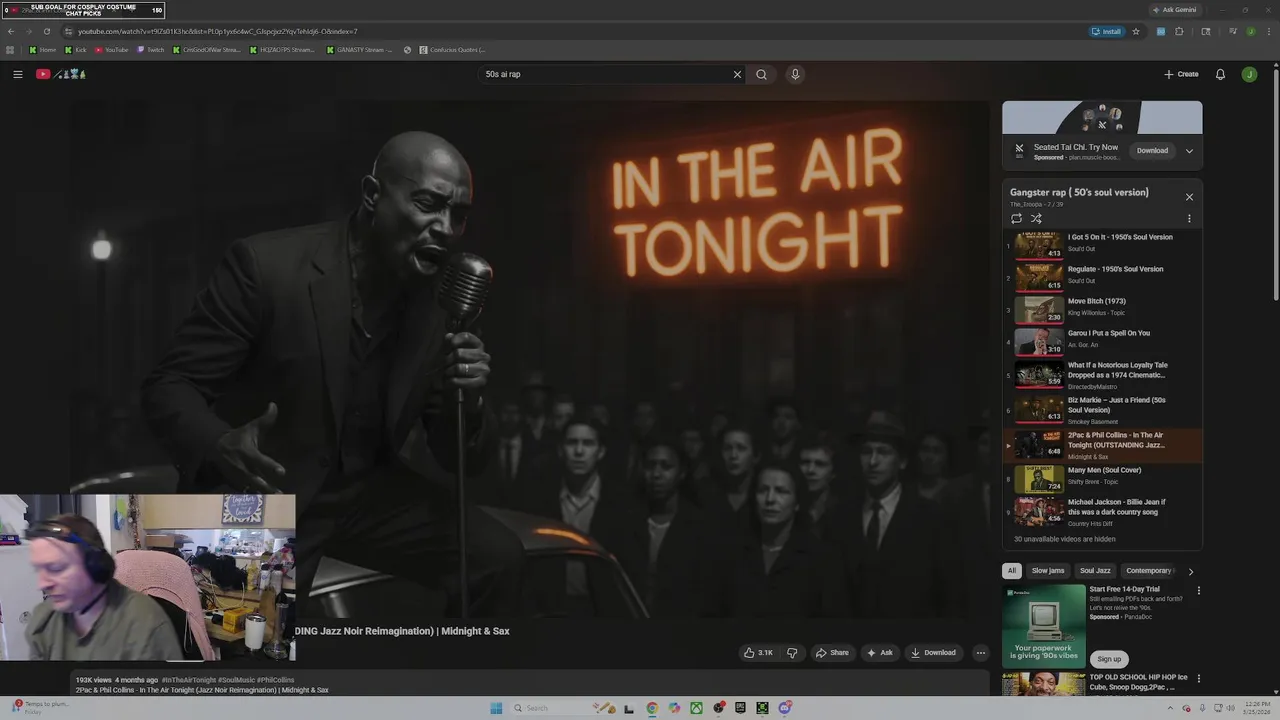This screenshot has width=1280, height=720.
Task: Focus the search field containing 50s ai rap
Action: pyautogui.click(x=605, y=74)
